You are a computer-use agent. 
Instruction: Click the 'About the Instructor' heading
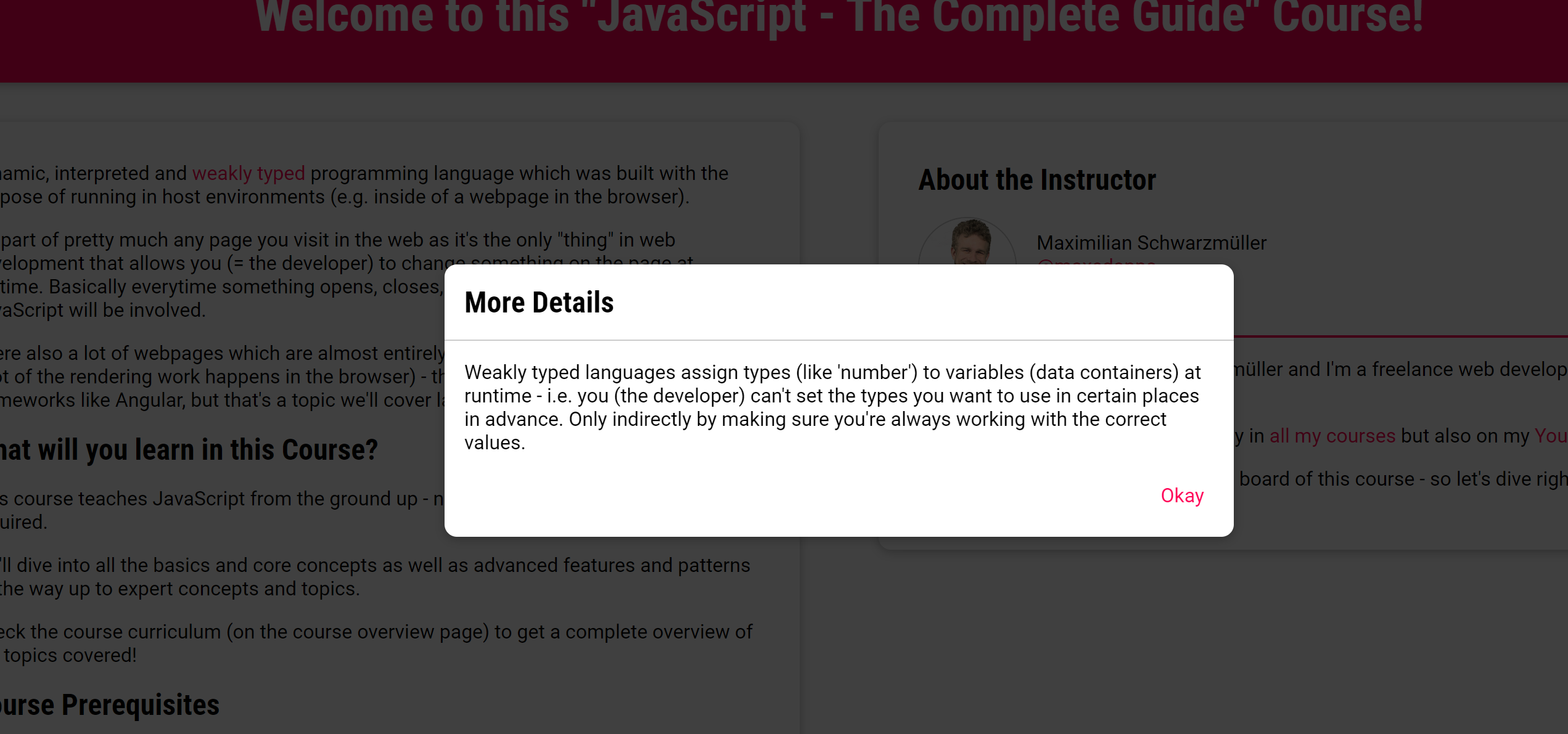1036,180
